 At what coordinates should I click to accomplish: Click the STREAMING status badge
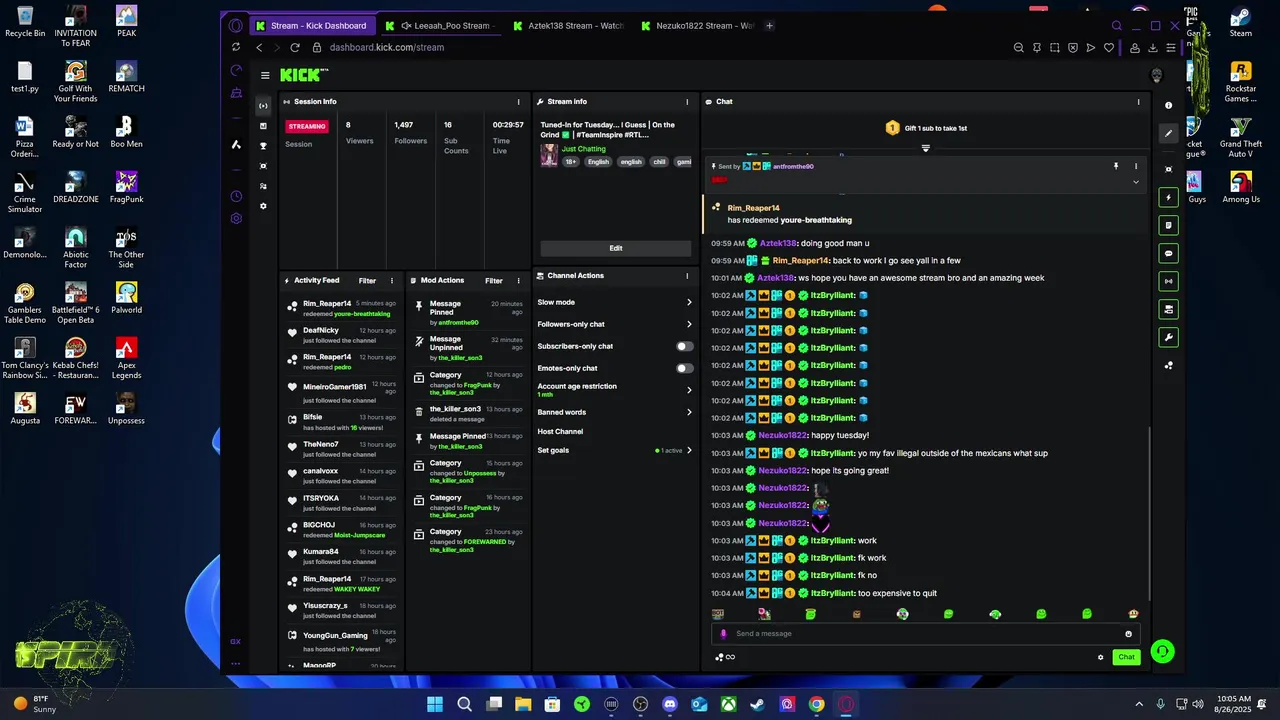point(307,127)
